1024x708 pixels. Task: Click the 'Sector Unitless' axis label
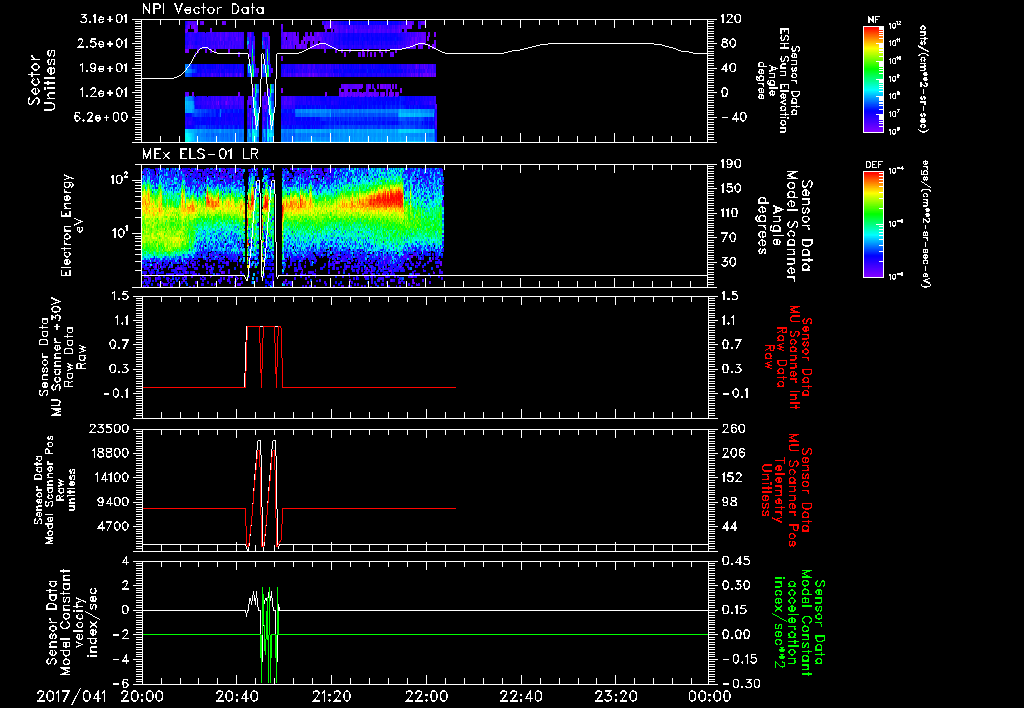(x=41, y=80)
